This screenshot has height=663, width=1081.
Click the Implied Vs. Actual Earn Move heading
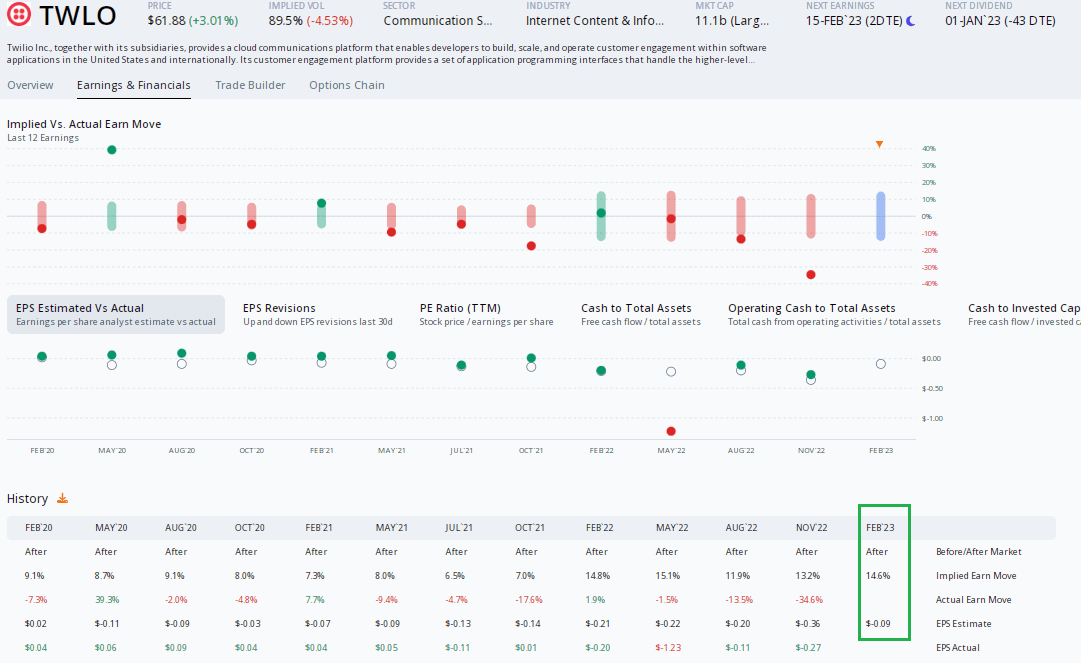click(x=84, y=124)
